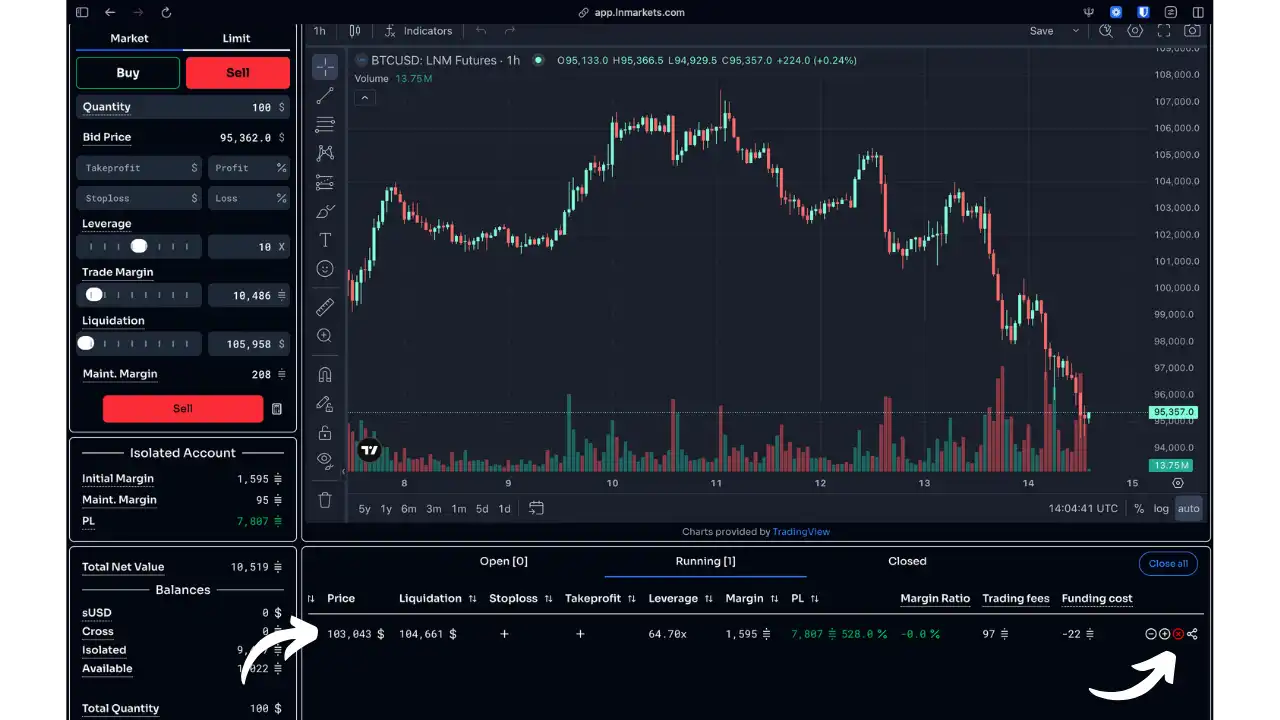Select the ruler measure tool
The image size is (1280, 720).
coord(325,307)
